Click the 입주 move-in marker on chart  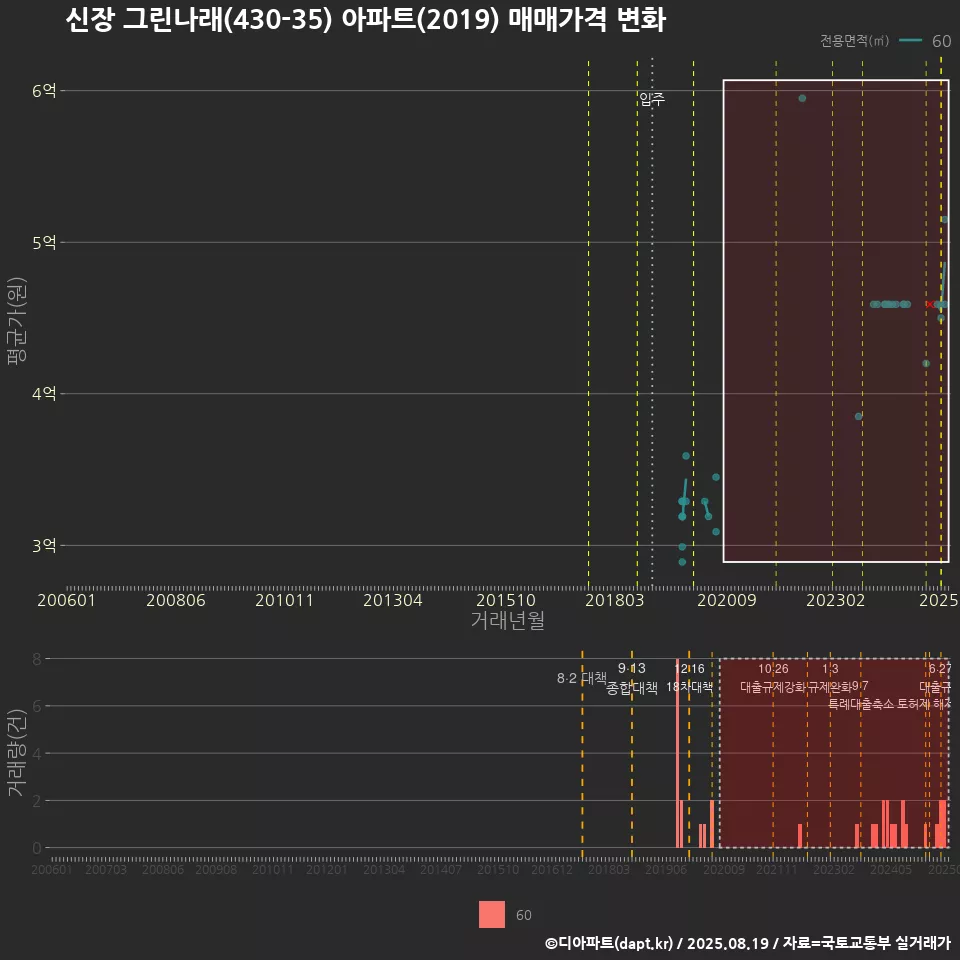(650, 100)
